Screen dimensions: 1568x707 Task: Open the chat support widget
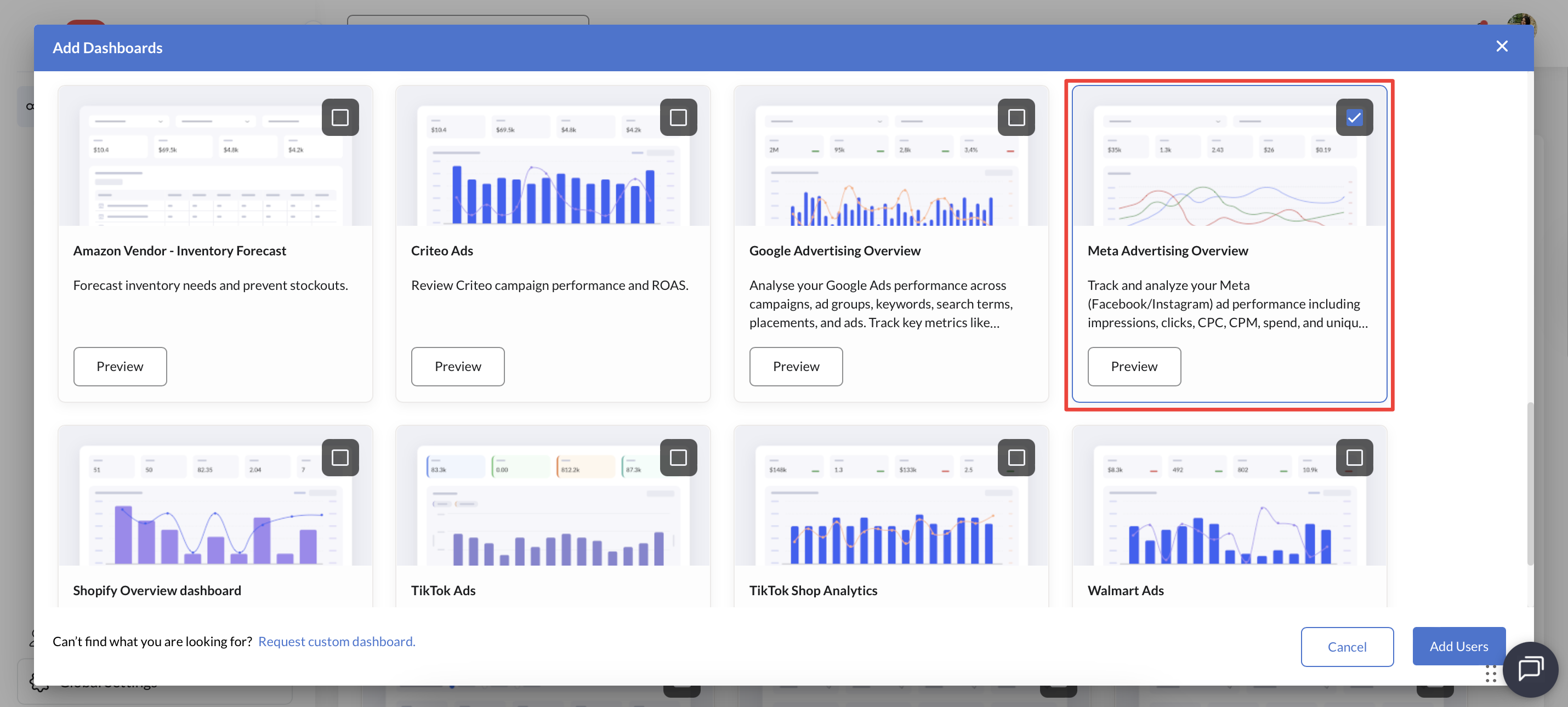[1530, 669]
